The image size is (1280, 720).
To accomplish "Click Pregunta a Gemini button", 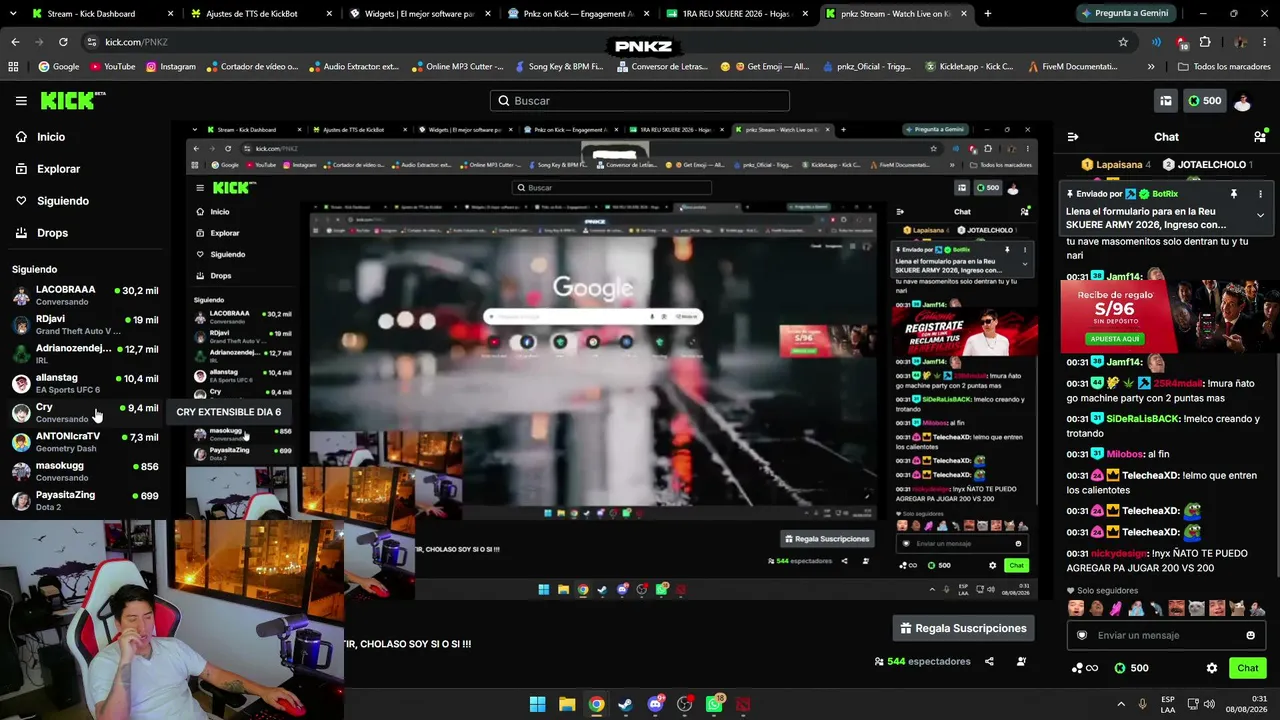I will 1124,14.
